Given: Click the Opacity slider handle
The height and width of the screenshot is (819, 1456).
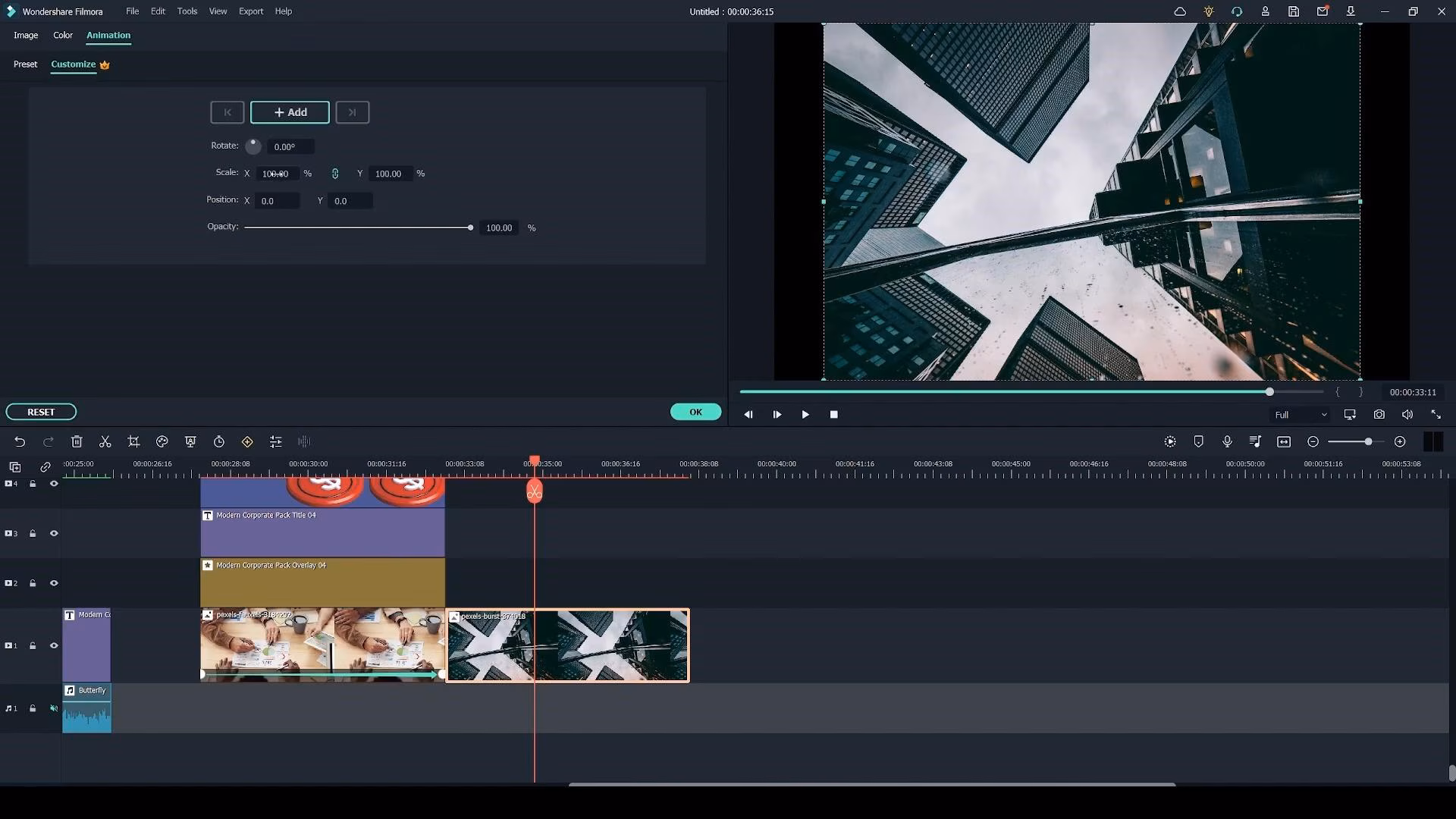Looking at the screenshot, I should (470, 227).
